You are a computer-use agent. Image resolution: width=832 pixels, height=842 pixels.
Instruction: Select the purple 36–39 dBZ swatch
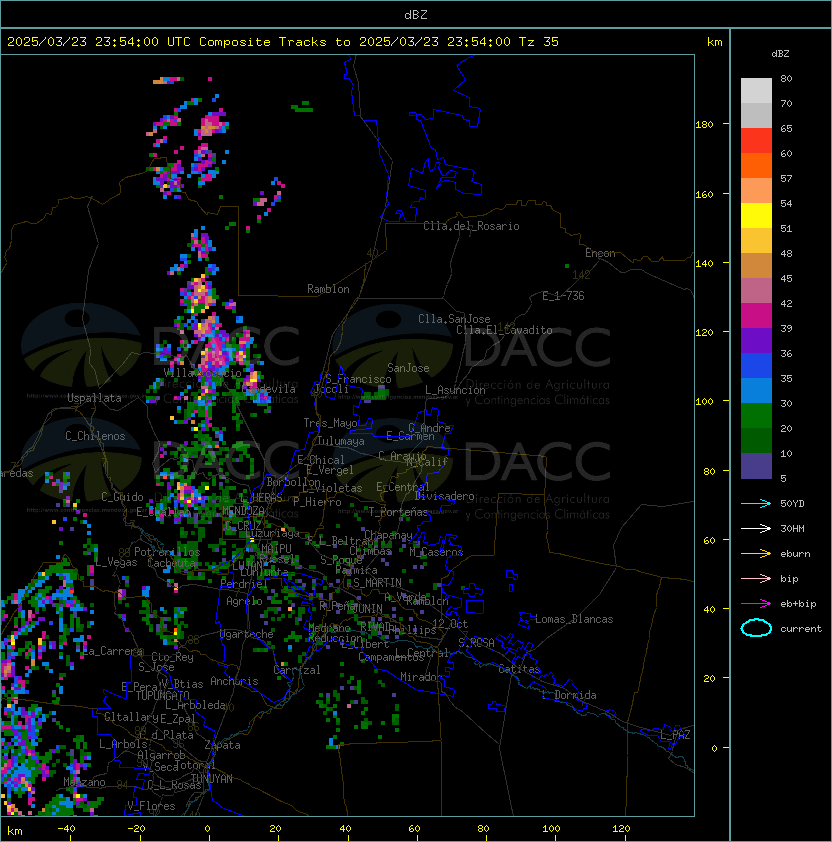[756, 340]
